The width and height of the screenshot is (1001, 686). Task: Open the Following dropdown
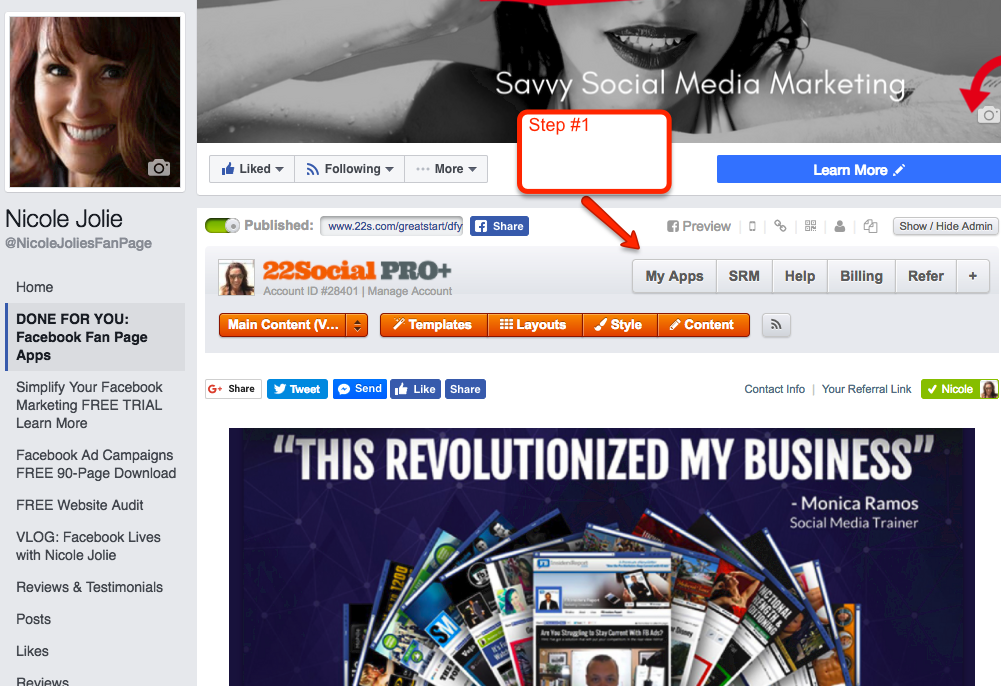click(x=349, y=169)
